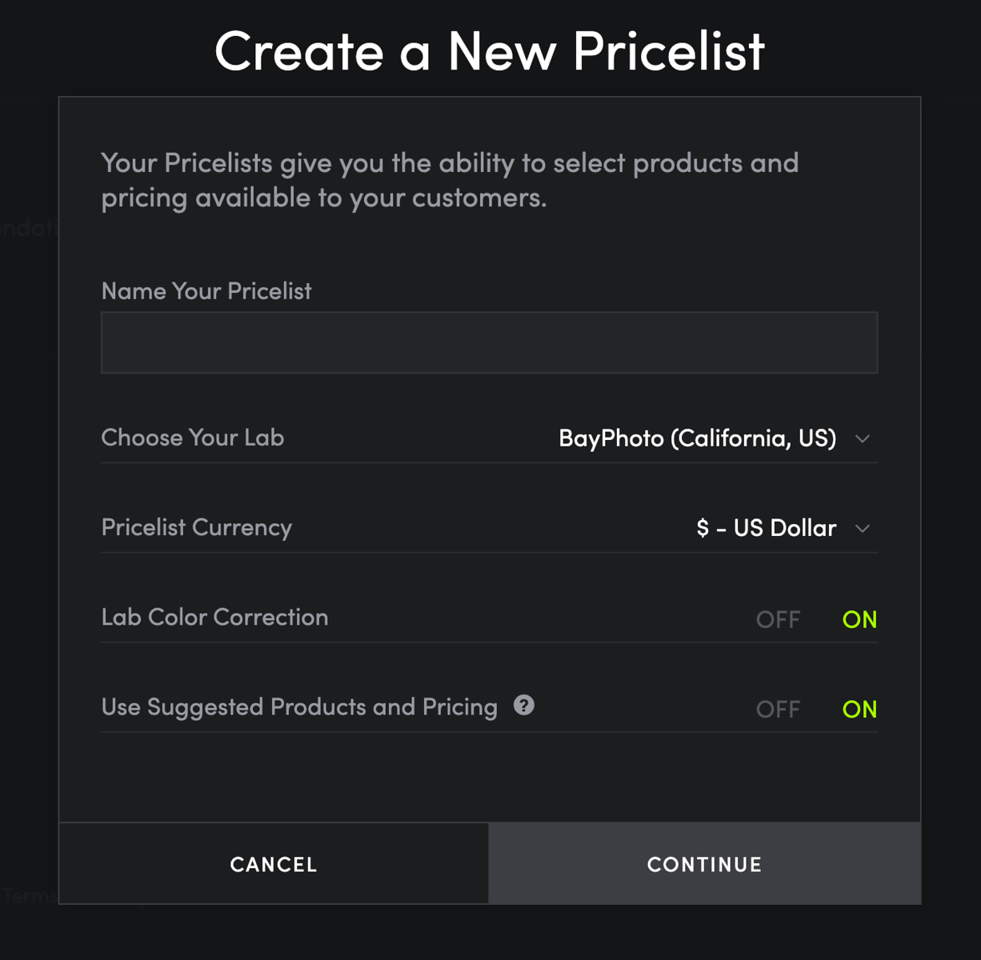The image size is (981, 960).
Task: Click the Name Your Pricelist label
Action: tap(206, 291)
